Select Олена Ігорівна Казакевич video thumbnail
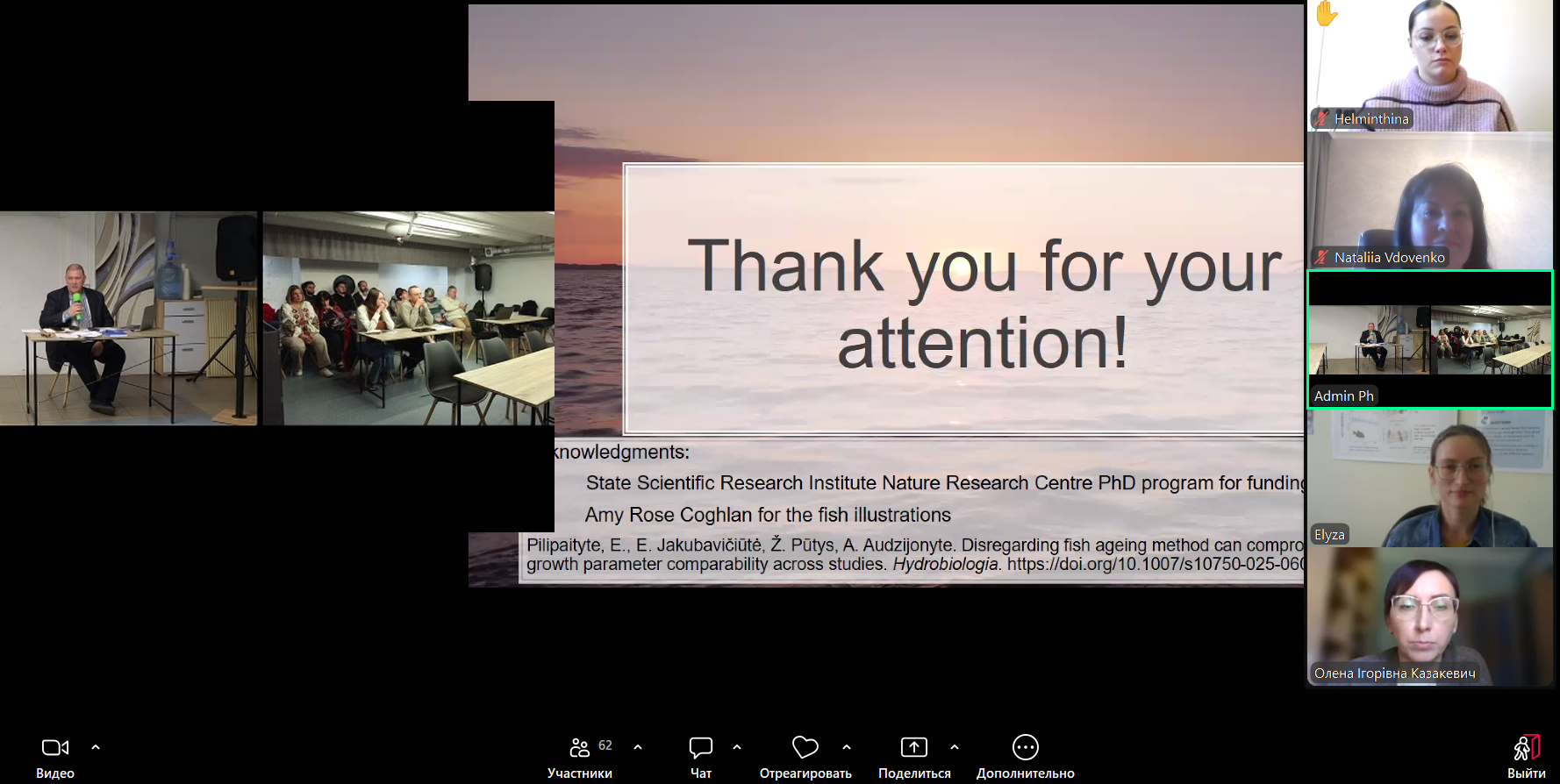 pyautogui.click(x=1430, y=617)
